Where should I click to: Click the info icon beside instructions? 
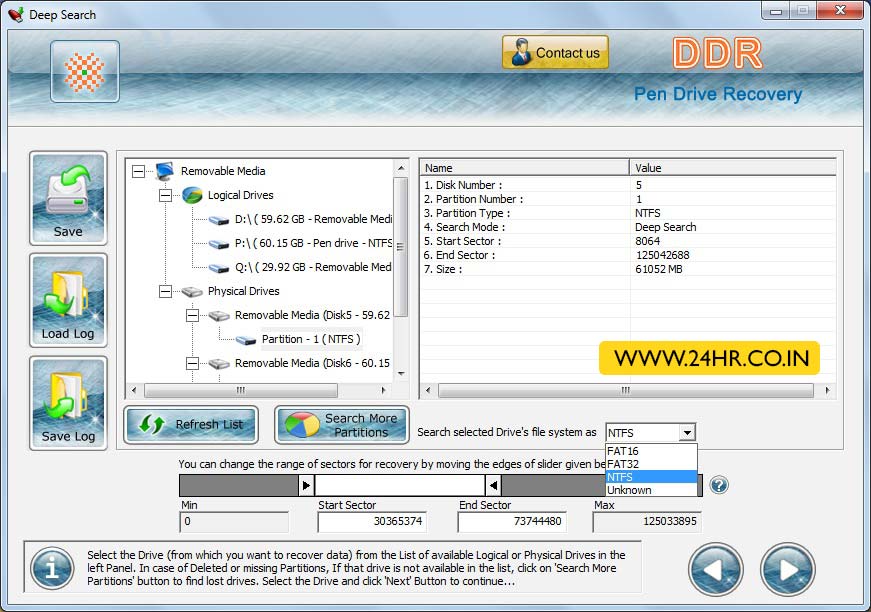[52, 569]
